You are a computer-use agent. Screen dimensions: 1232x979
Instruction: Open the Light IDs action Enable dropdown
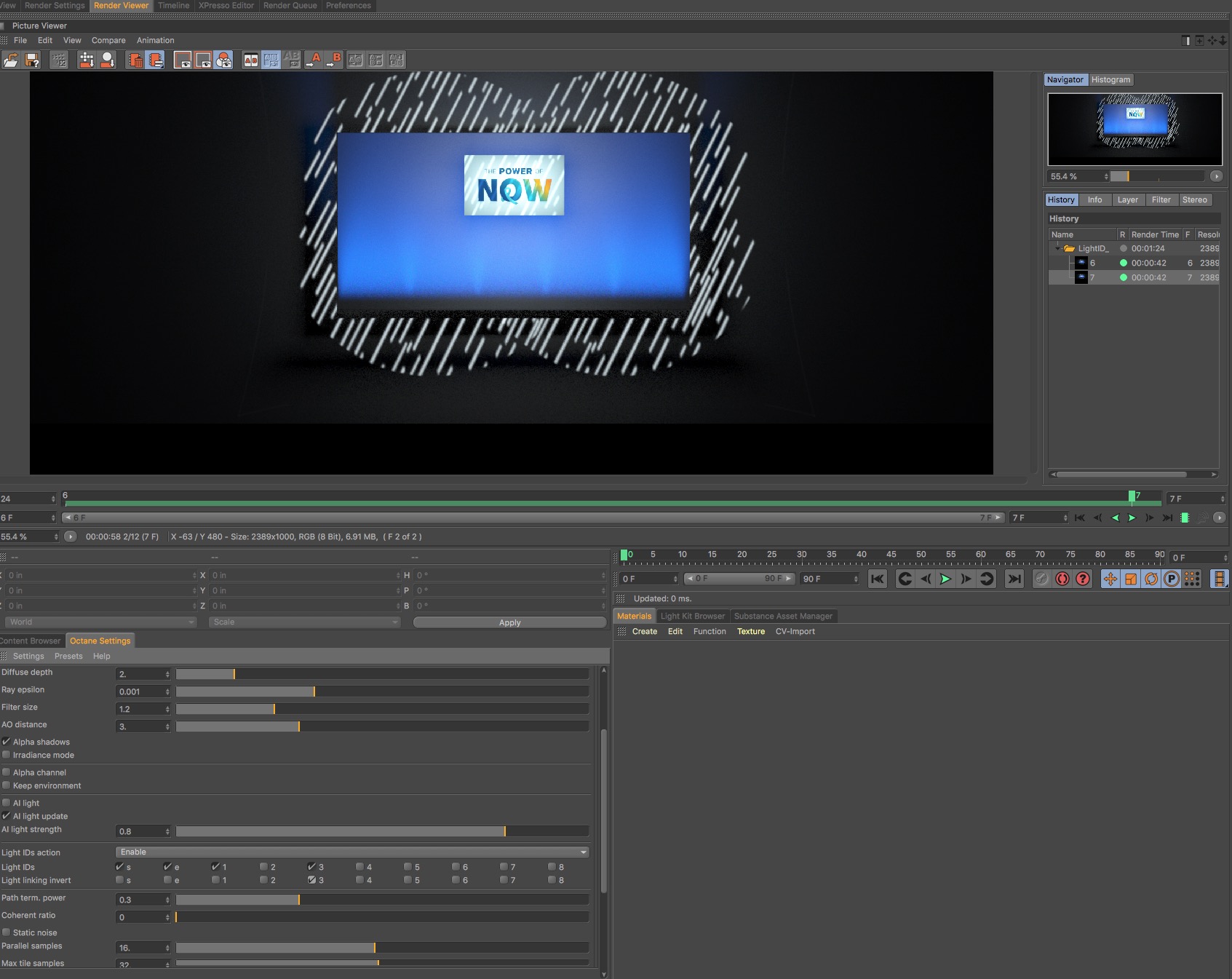(x=352, y=852)
